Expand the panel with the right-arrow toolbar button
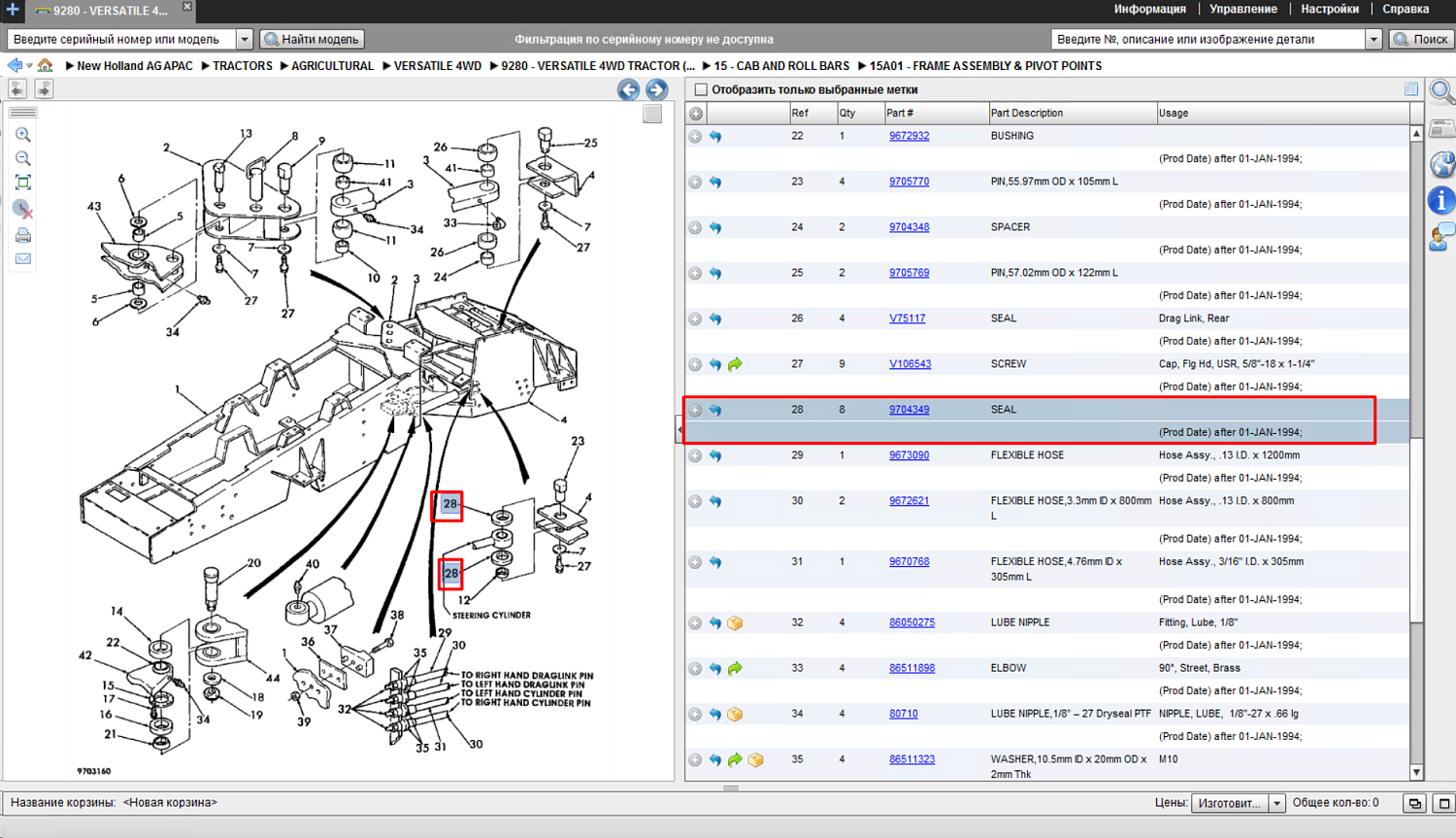This screenshot has height=838, width=1456. tap(44, 89)
